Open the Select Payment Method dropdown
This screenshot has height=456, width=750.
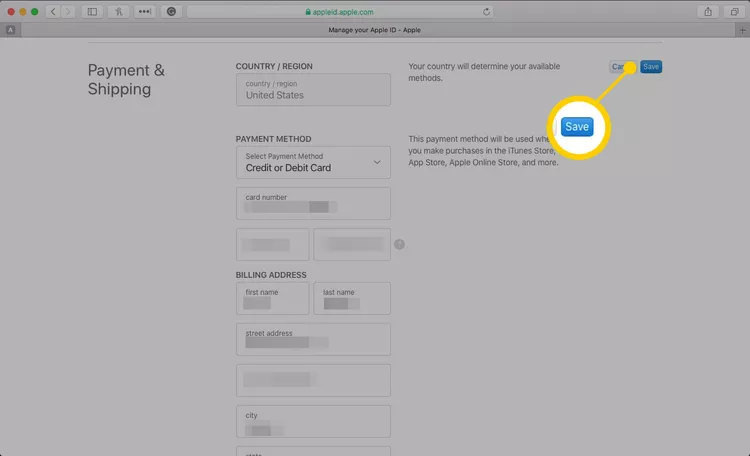(313, 162)
